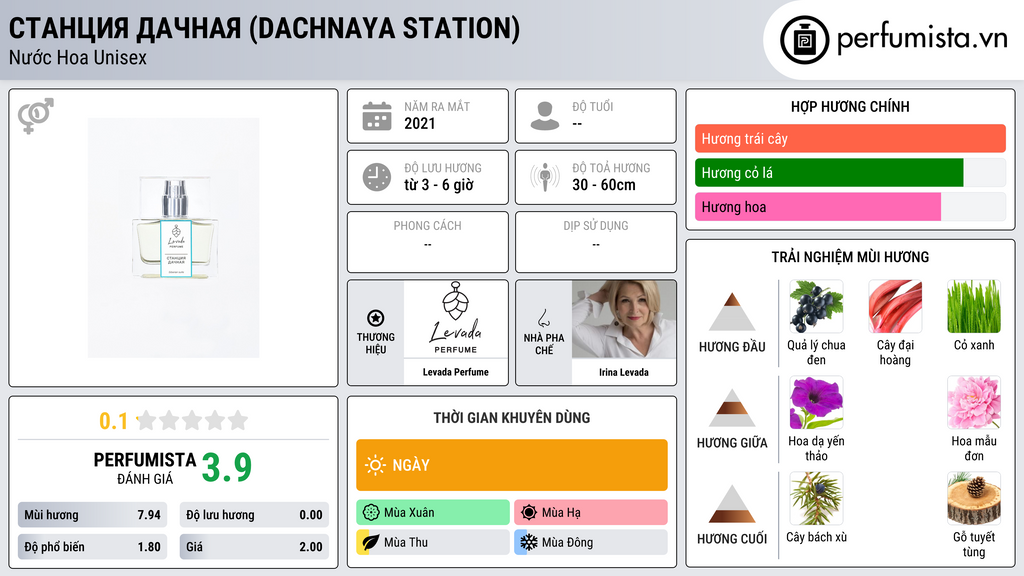
Task: Click the star rating row next to 0.1
Action: [192, 420]
